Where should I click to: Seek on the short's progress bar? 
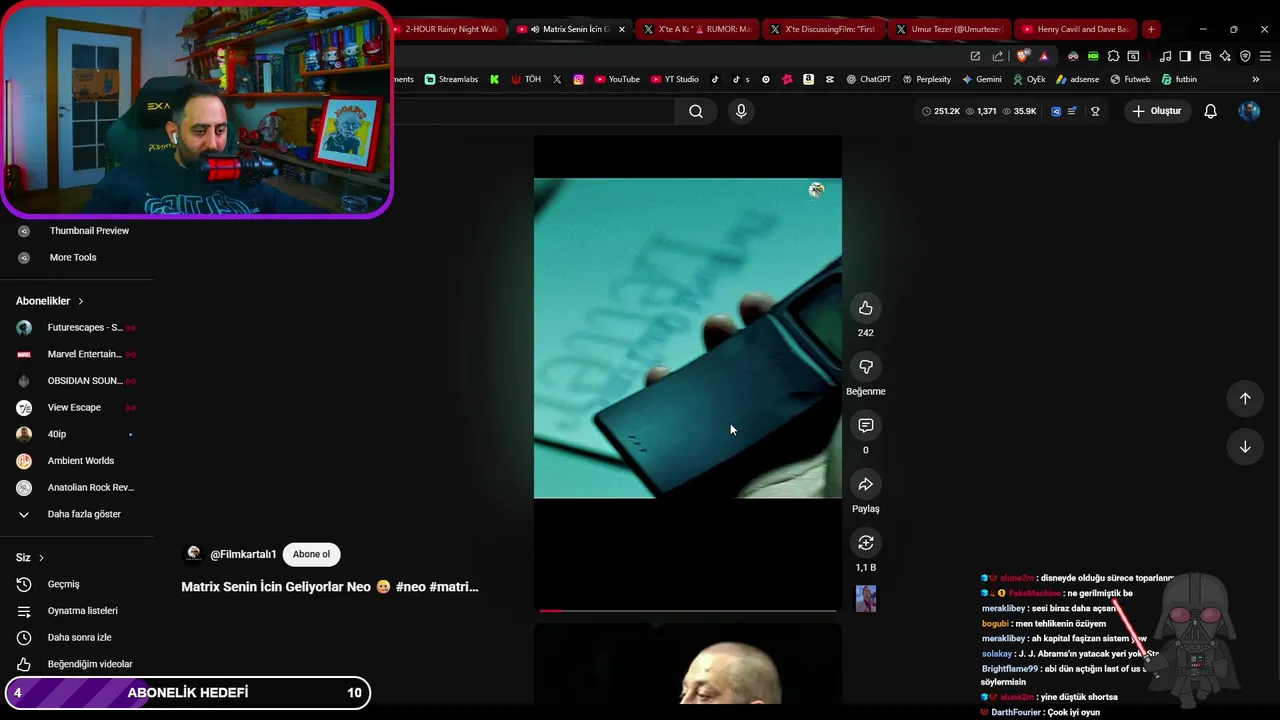[688, 610]
